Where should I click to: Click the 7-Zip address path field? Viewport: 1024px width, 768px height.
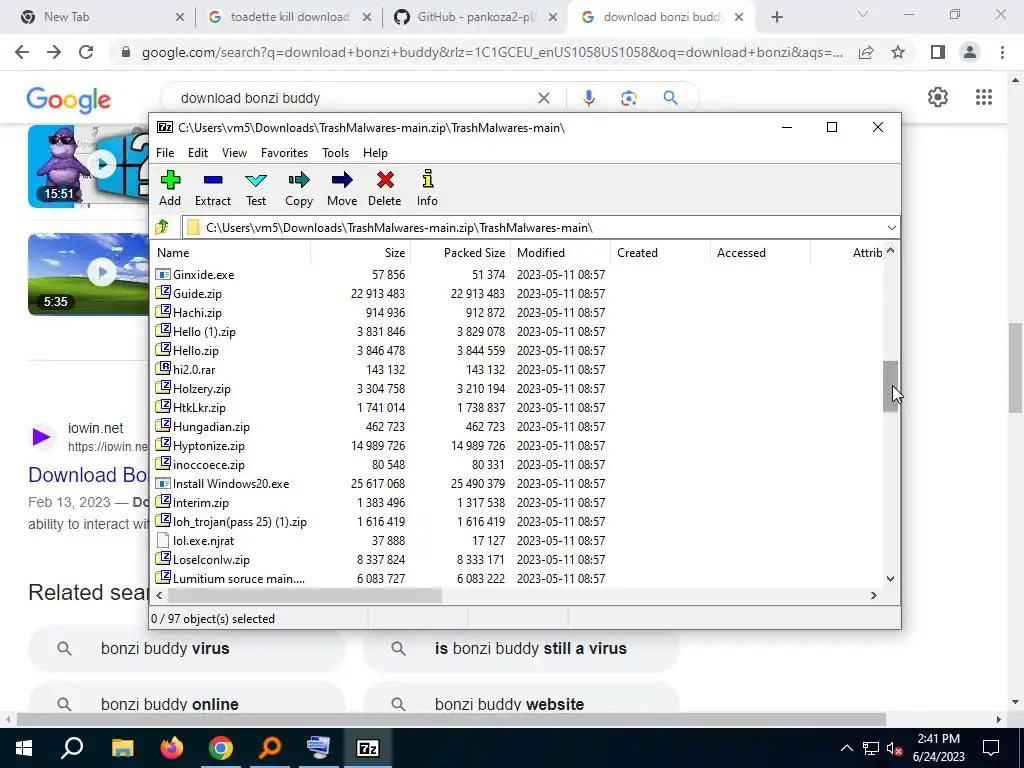pos(532,227)
